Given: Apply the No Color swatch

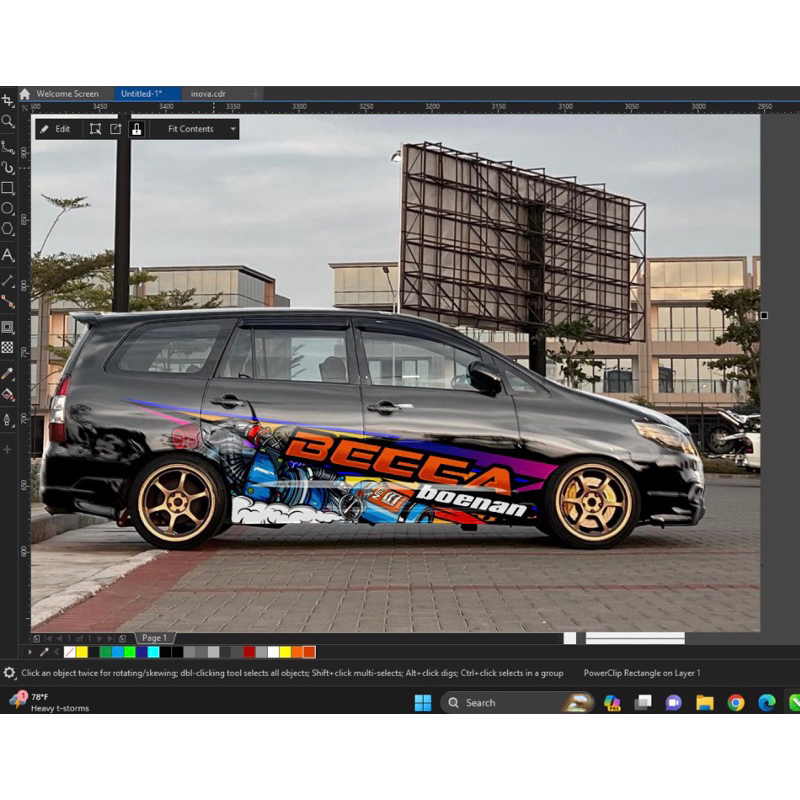Looking at the screenshot, I should point(69,652).
